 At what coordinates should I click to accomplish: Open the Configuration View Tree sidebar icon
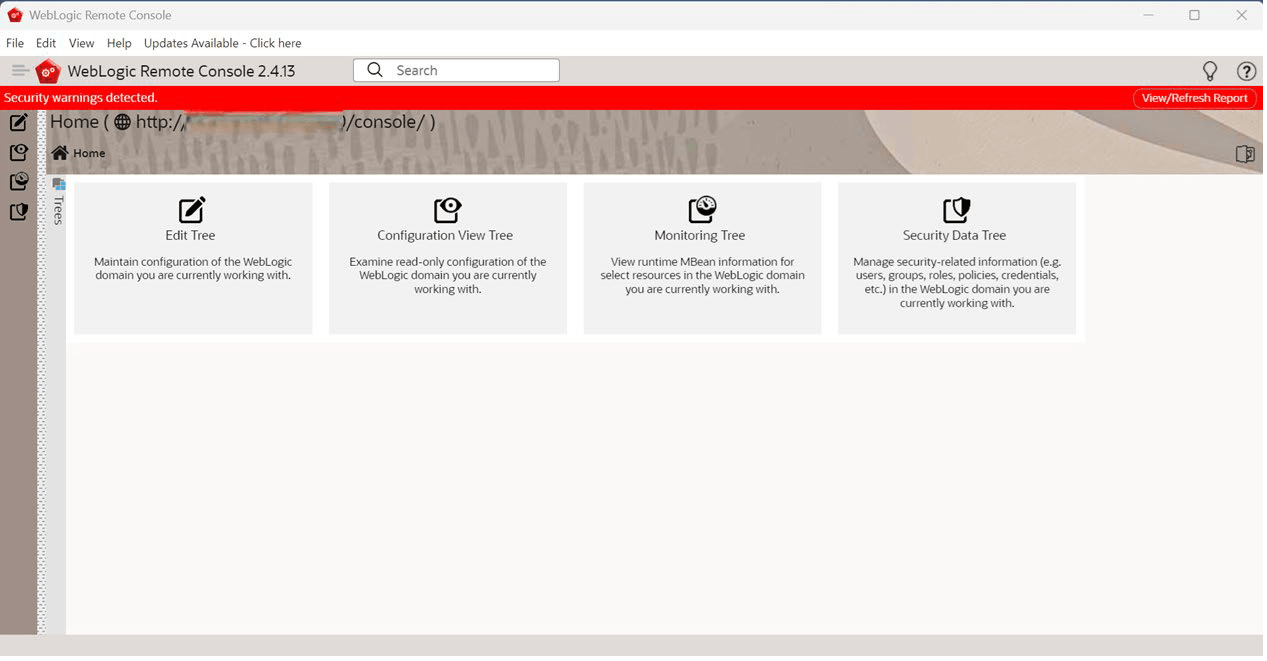[x=18, y=152]
